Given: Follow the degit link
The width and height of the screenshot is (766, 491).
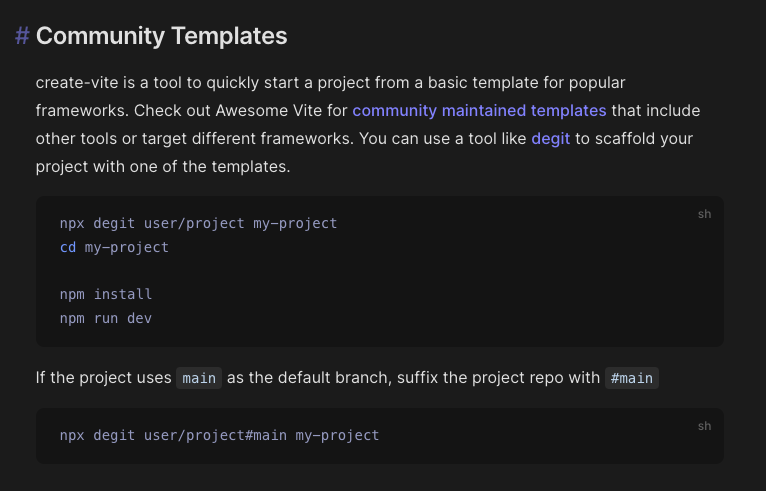Looking at the screenshot, I should 550,138.
